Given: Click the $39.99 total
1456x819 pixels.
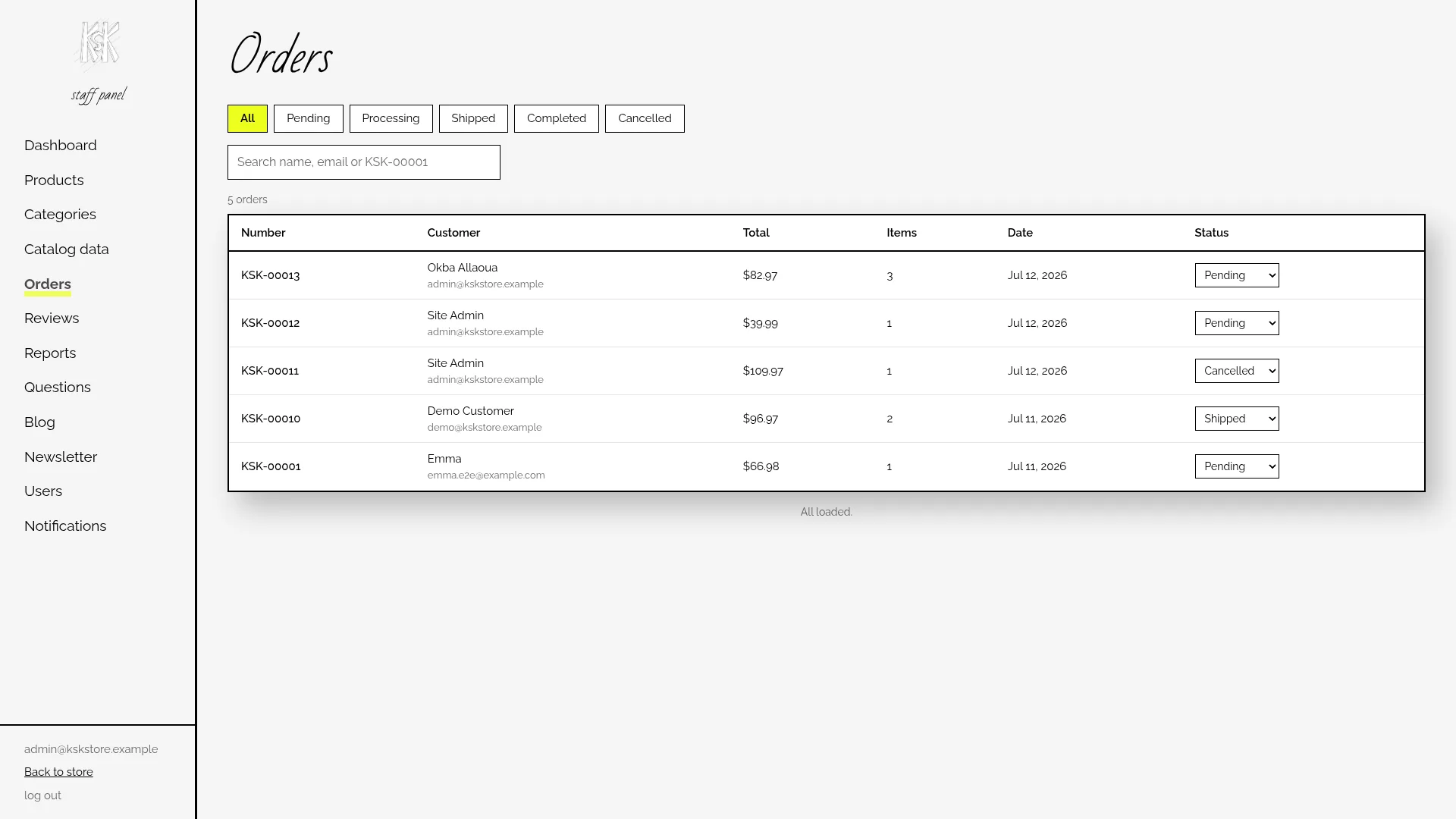Looking at the screenshot, I should tap(761, 323).
